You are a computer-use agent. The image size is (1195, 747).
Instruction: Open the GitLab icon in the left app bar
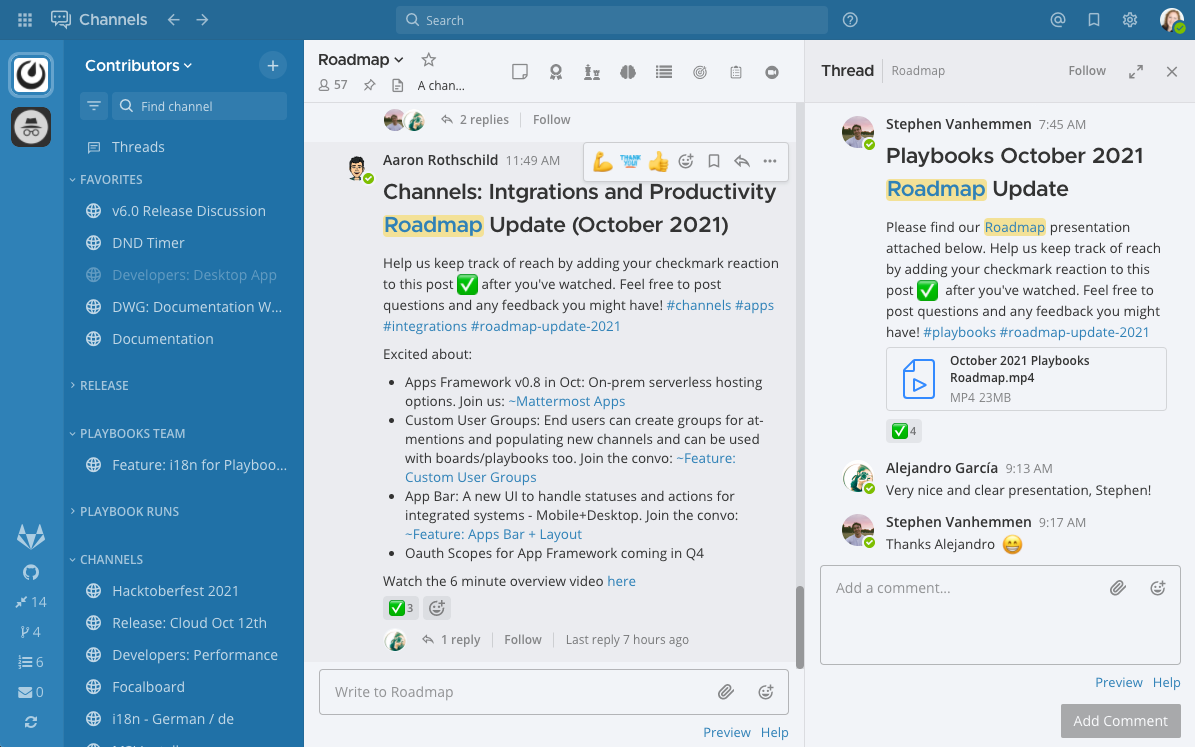coord(30,536)
